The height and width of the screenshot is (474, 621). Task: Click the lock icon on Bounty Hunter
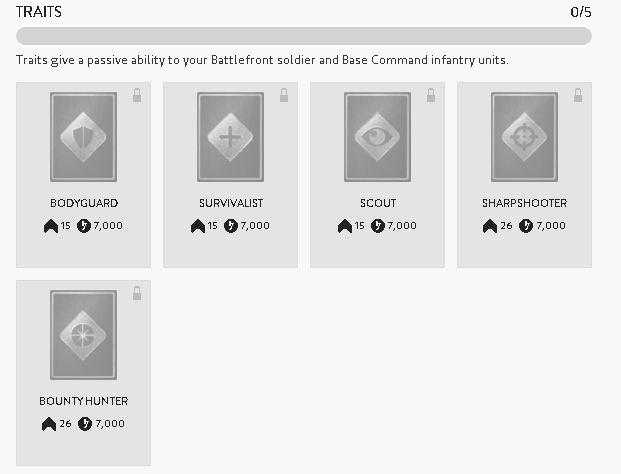[x=137, y=294]
